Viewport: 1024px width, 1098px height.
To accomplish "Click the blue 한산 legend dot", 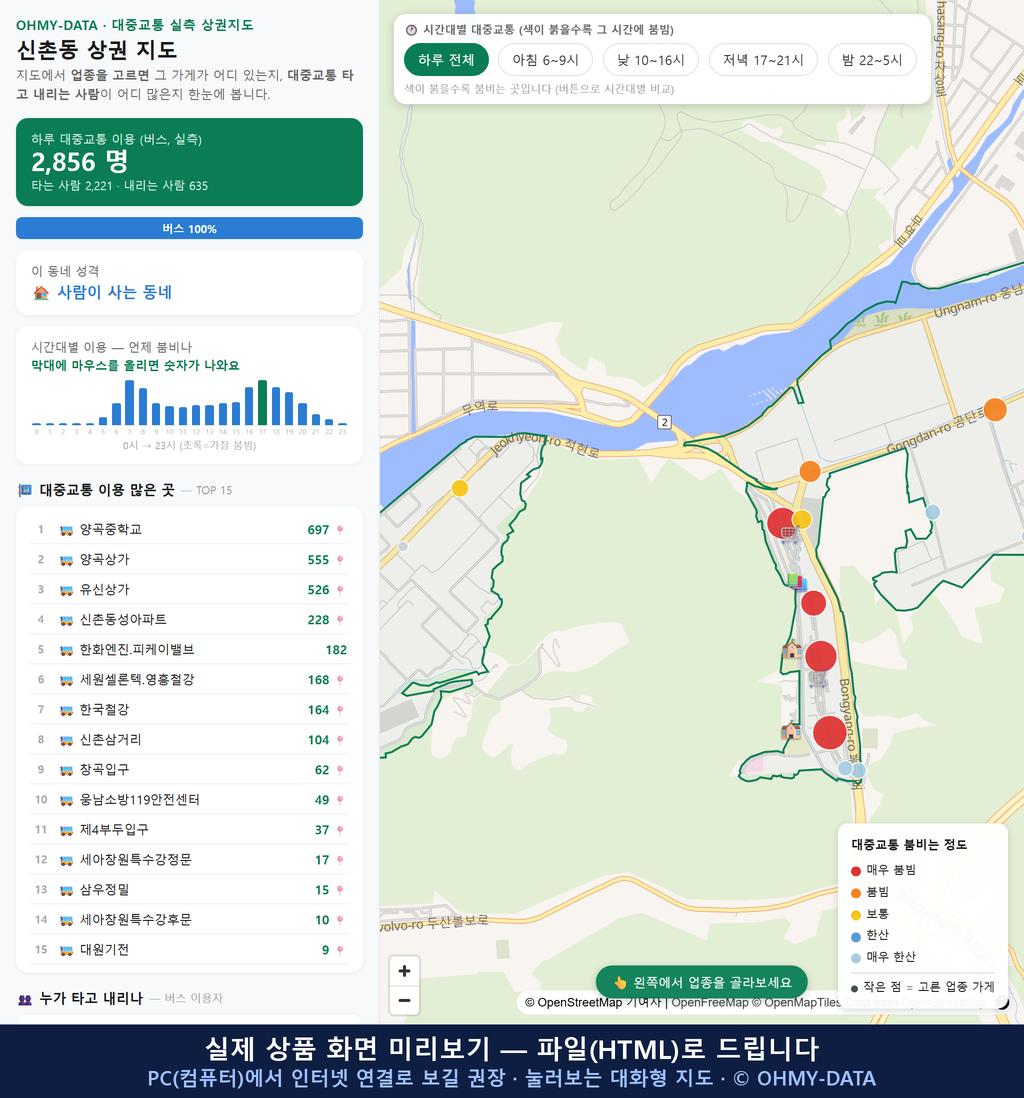I will click(x=855, y=937).
